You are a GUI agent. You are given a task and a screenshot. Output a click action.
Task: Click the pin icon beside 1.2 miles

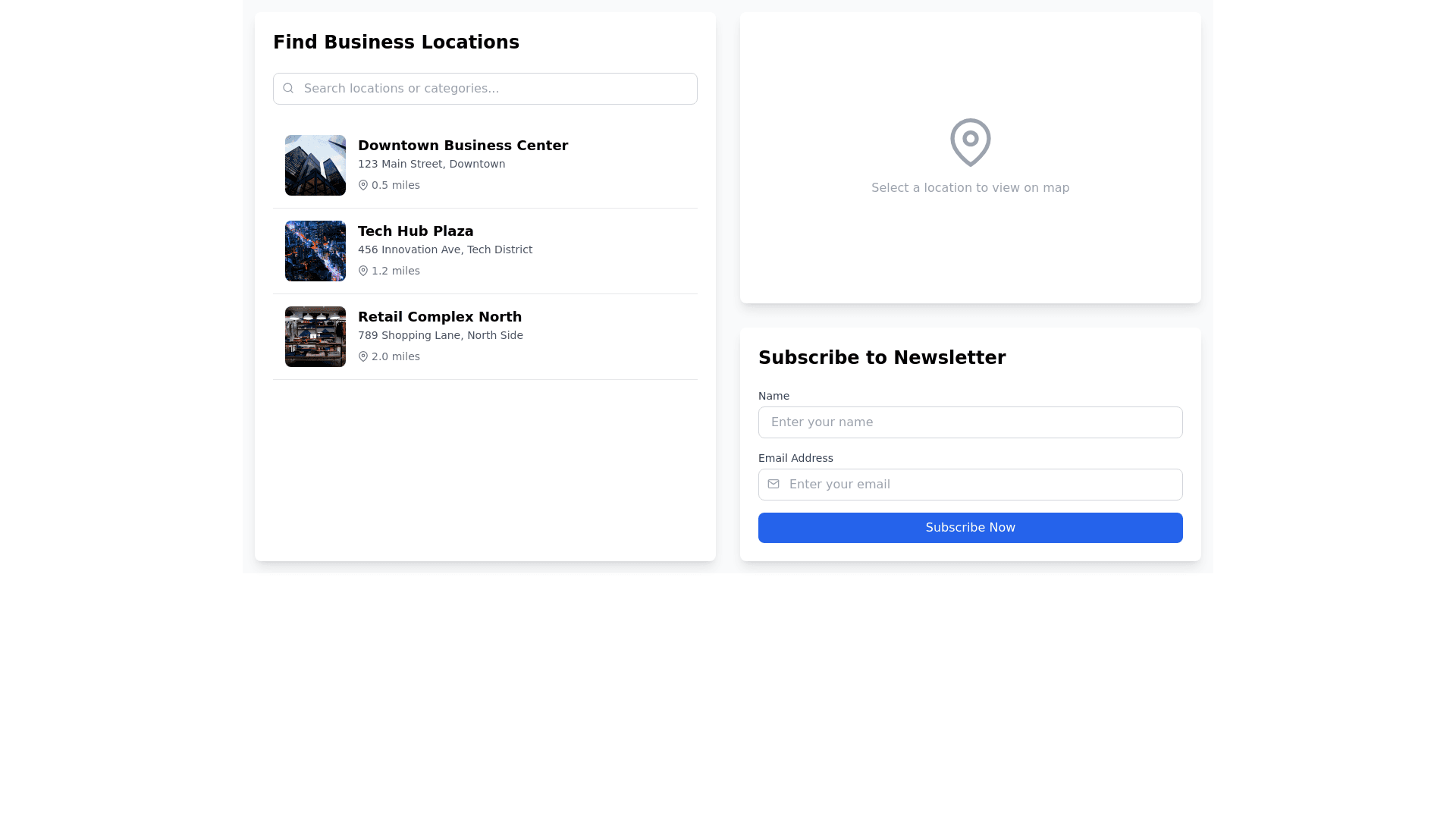(363, 271)
